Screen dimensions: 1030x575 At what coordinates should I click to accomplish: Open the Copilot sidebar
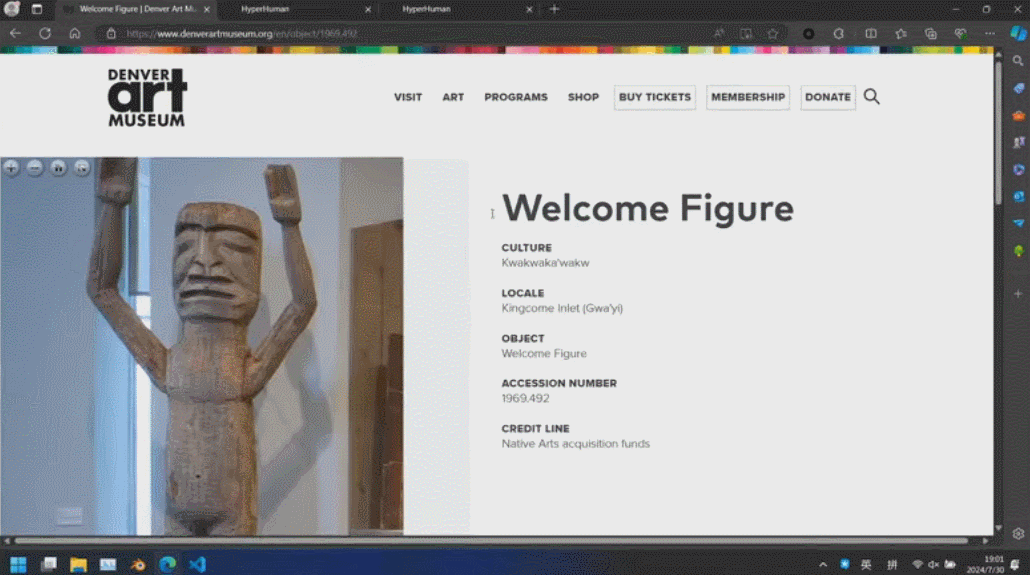[1018, 33]
